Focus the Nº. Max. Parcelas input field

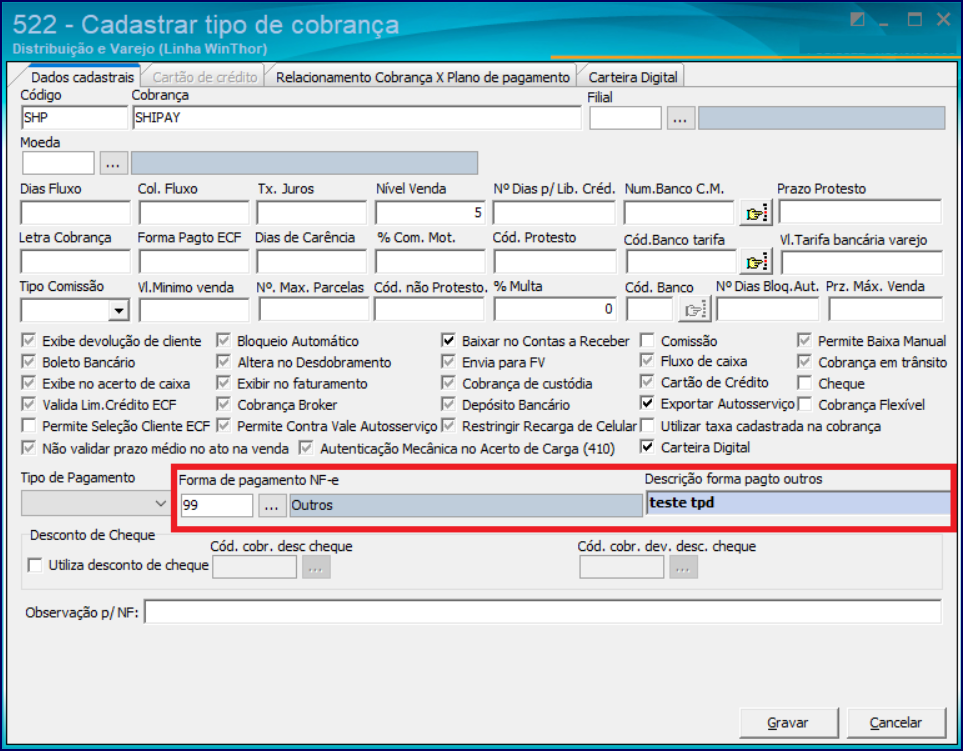314,310
